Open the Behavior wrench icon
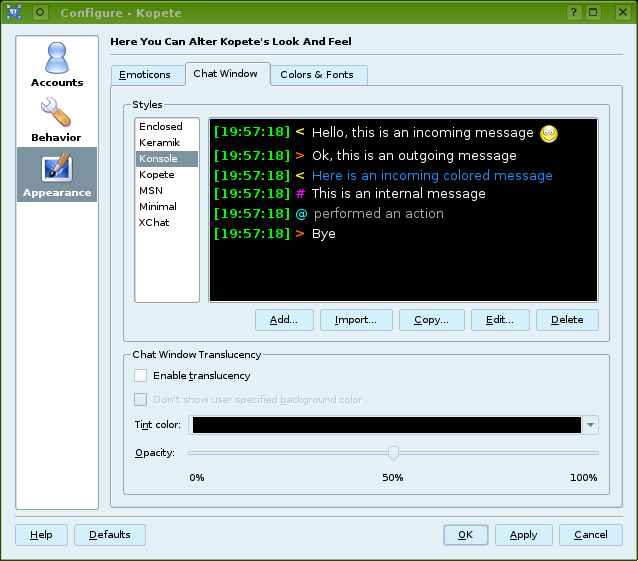 [56, 112]
